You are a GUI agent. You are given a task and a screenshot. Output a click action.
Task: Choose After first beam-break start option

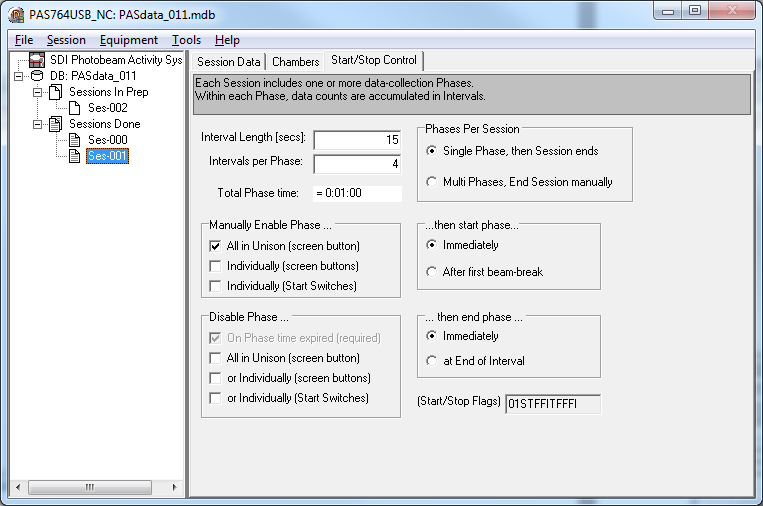[432, 272]
